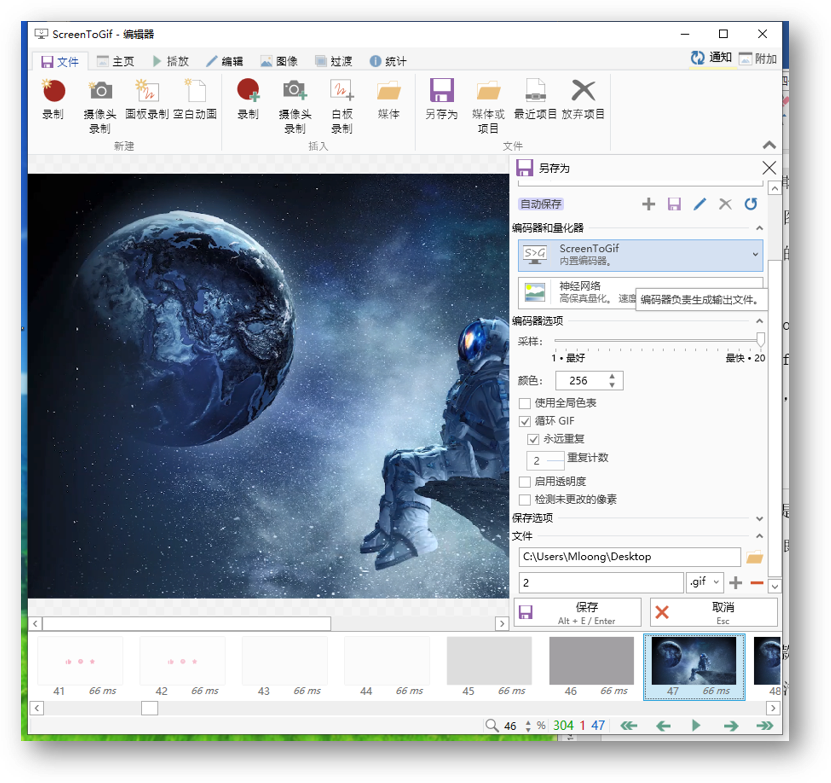The height and width of the screenshot is (783, 831).
Task: Start new board recording (画板录制)
Action: [147, 99]
